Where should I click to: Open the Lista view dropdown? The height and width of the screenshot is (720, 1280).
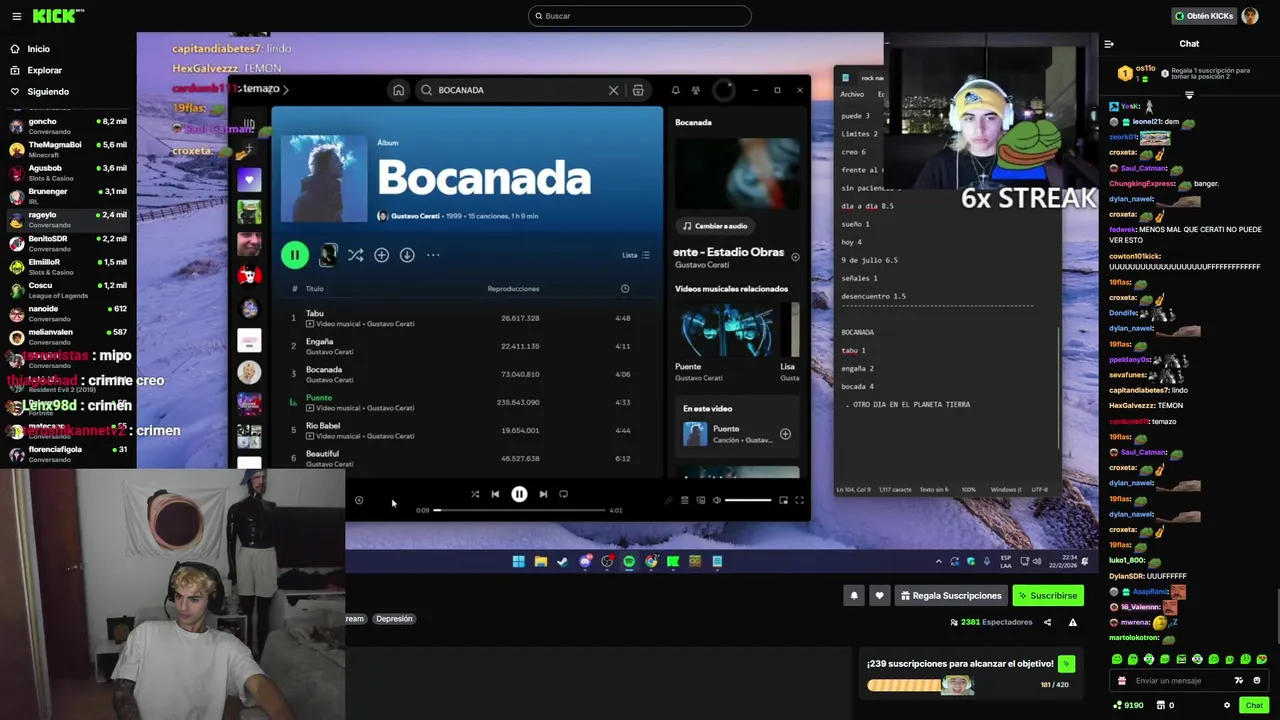tap(636, 255)
